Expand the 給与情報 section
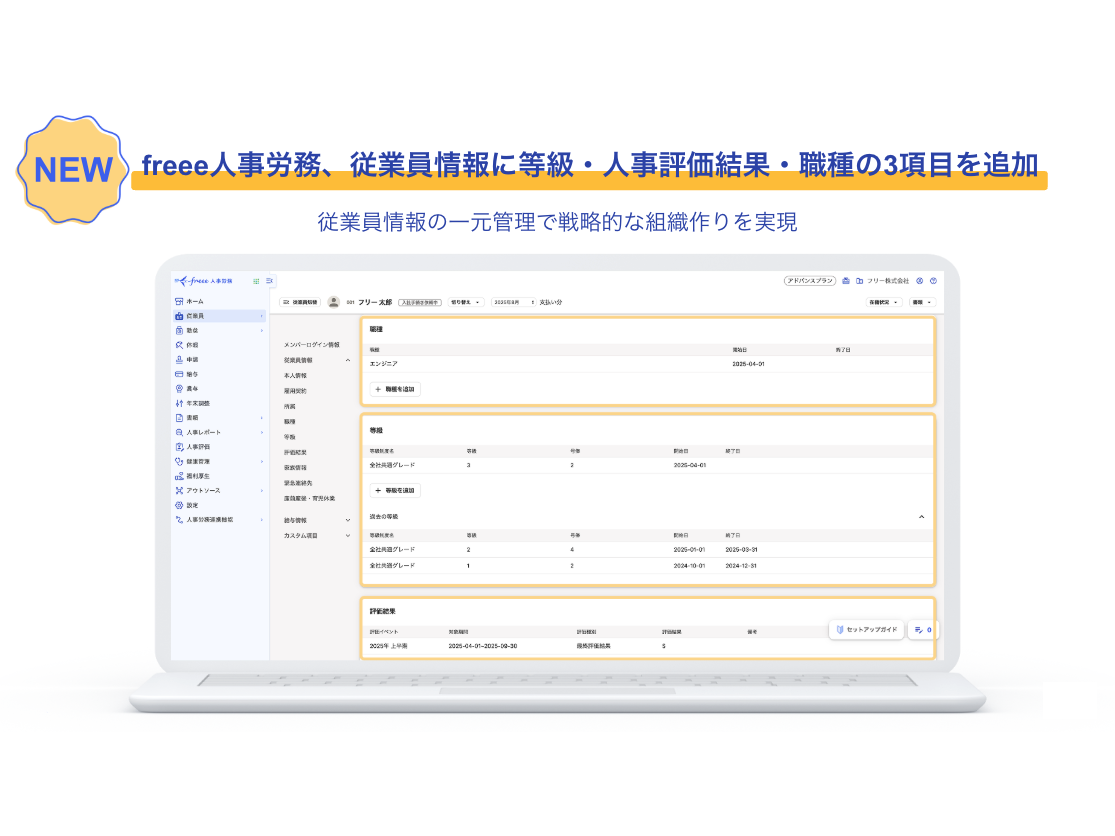 [x=347, y=520]
